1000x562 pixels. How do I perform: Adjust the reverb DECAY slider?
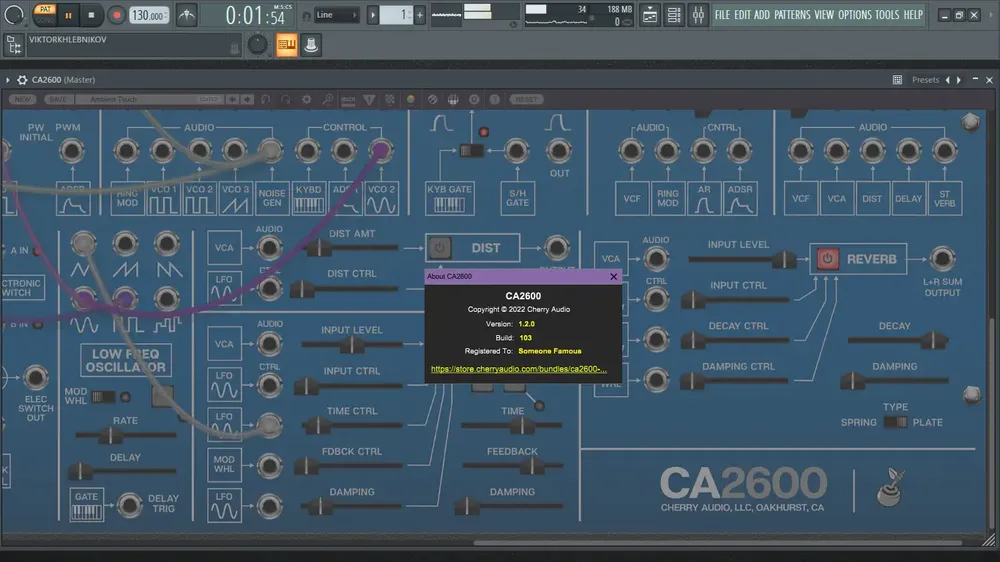(897, 341)
